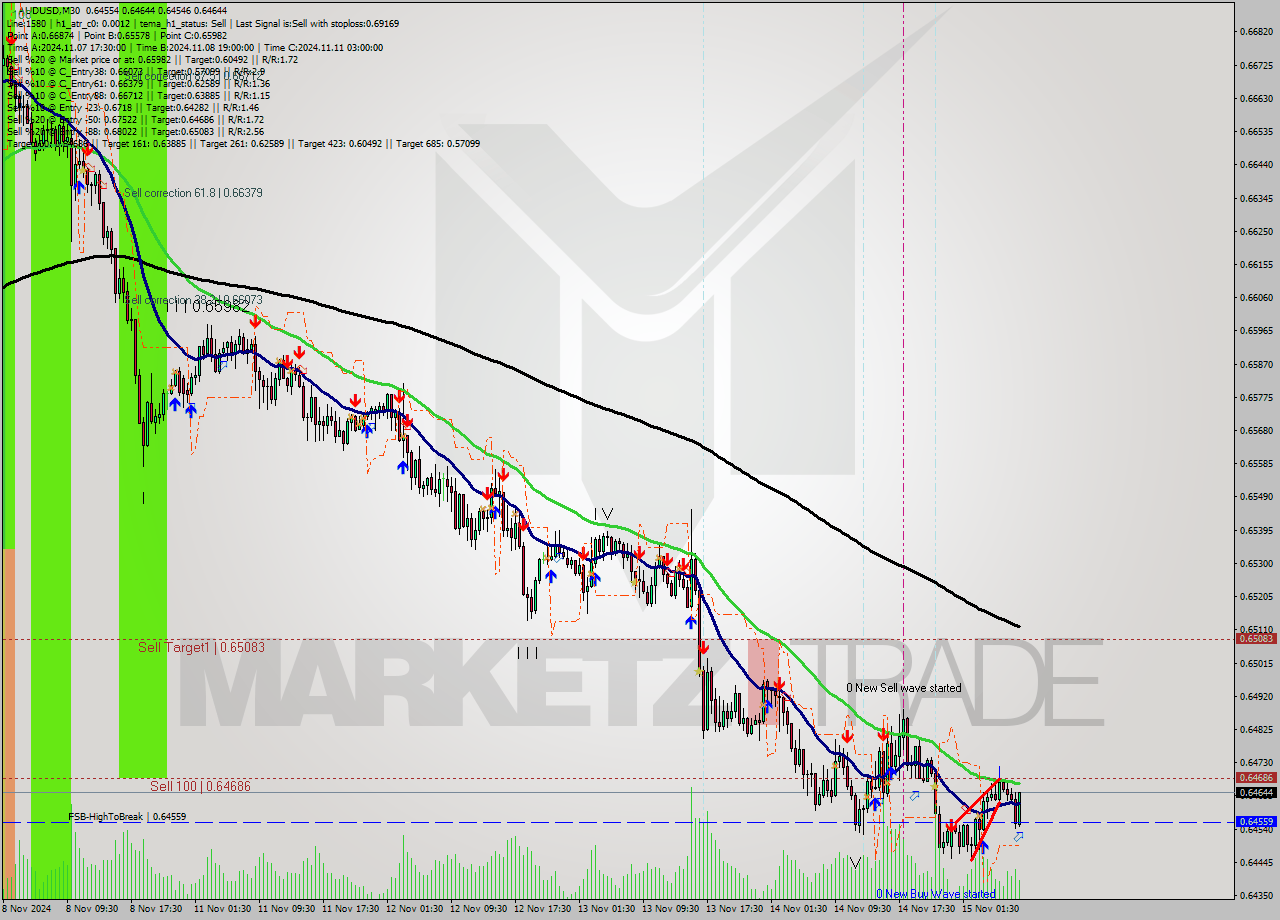Click the '15 Nov 01:30' time axis label
1280x920 pixels.
click(990, 909)
